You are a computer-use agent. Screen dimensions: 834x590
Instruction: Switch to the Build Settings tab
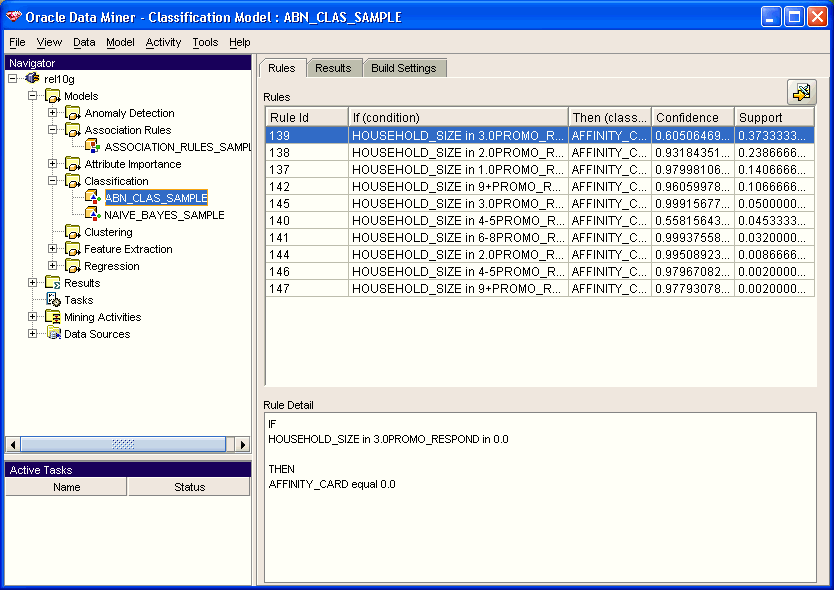(x=405, y=67)
